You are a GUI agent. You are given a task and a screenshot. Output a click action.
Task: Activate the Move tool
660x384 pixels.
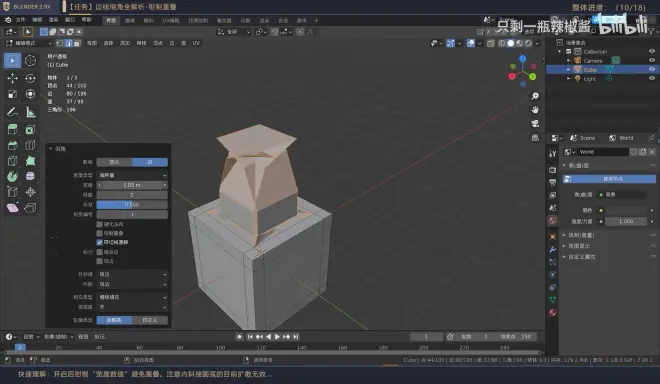[13, 78]
